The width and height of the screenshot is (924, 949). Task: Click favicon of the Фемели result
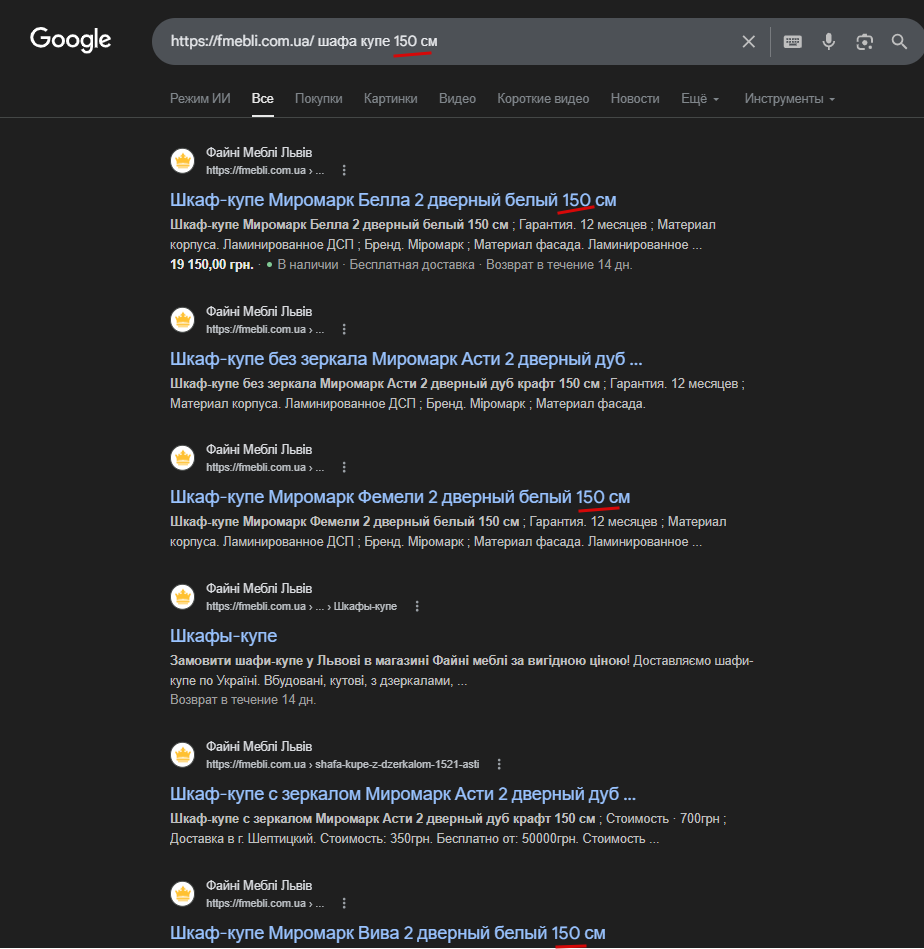click(x=183, y=458)
